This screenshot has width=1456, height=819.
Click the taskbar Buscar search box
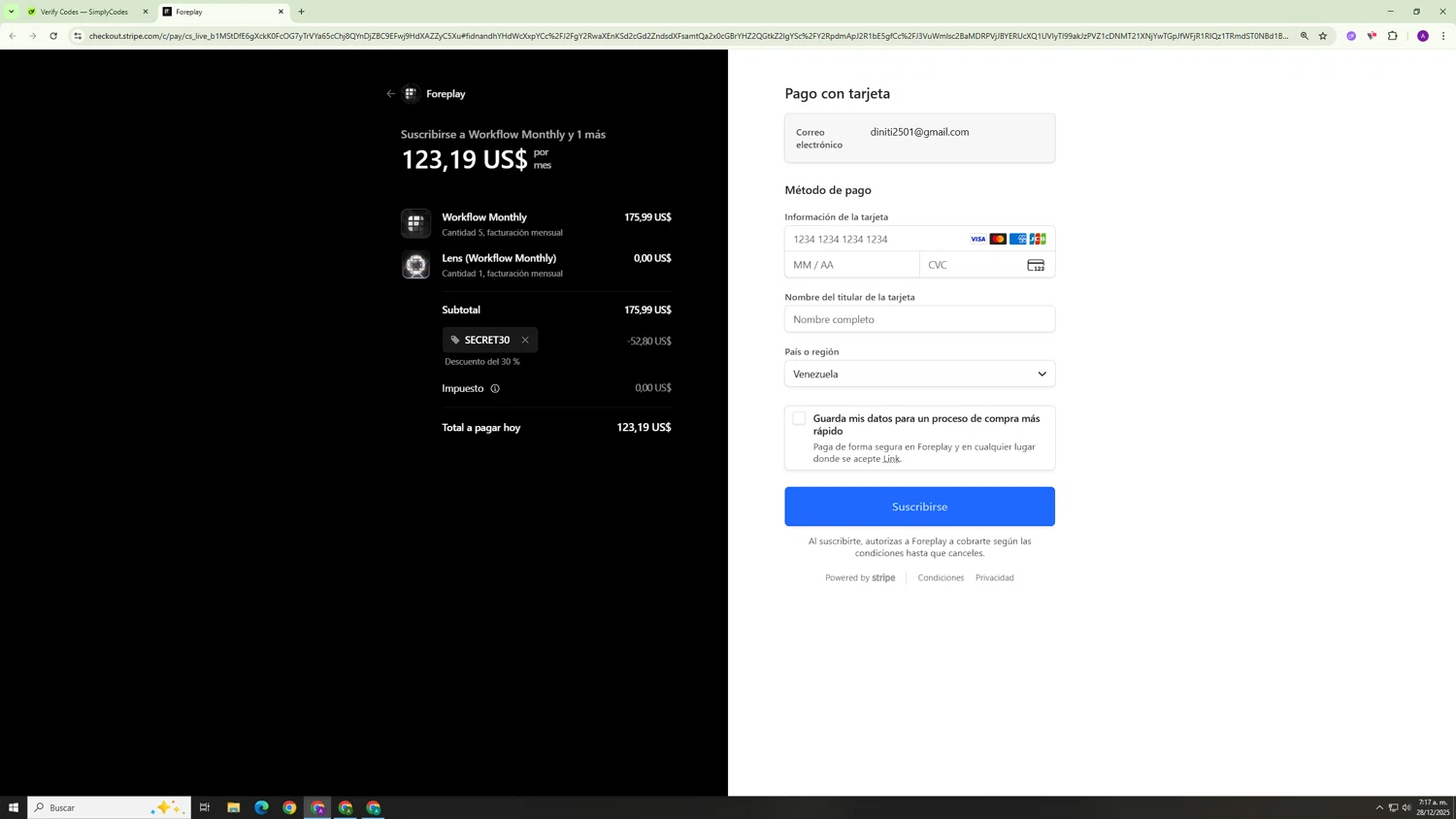click(x=110, y=807)
